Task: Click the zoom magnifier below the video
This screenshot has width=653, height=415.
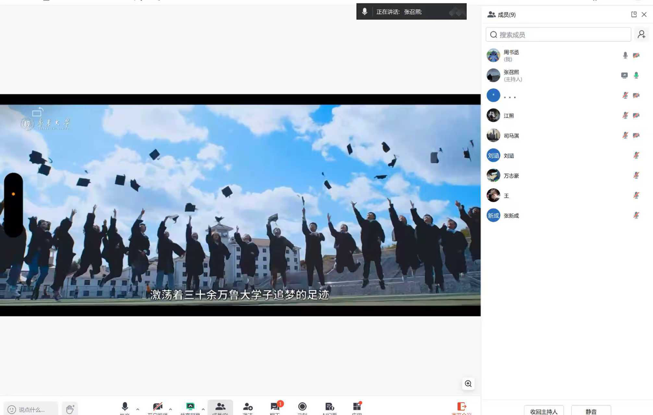Action: 468,384
